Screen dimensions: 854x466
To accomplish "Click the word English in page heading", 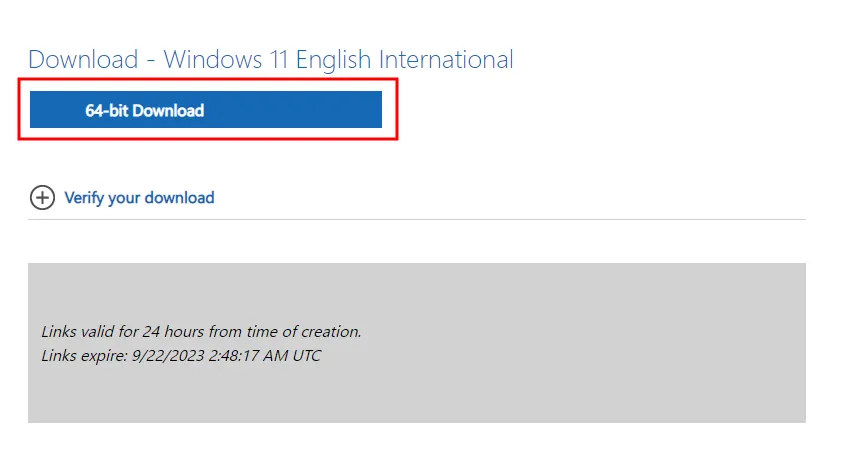I will click(x=333, y=60).
